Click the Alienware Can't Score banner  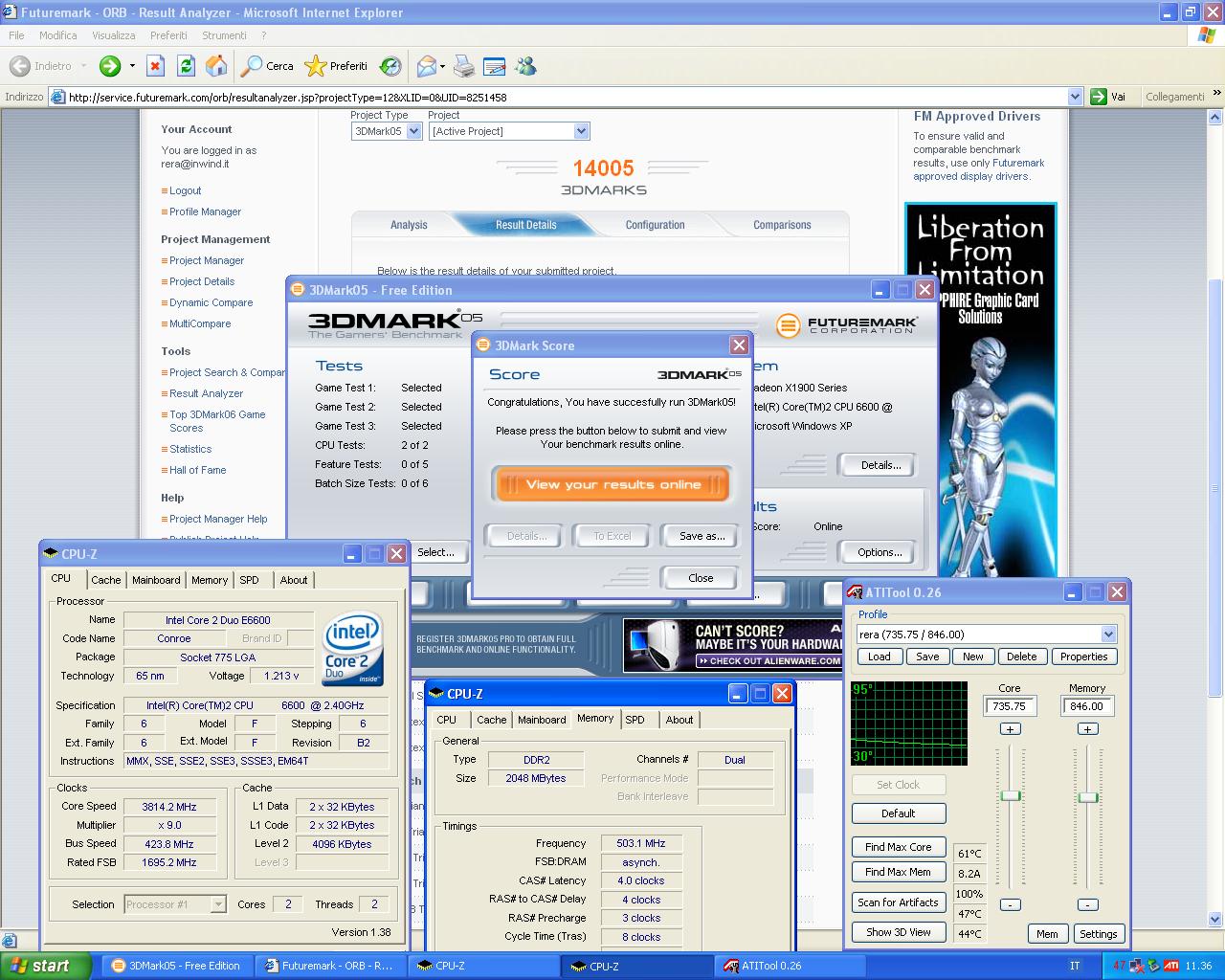tap(733, 645)
